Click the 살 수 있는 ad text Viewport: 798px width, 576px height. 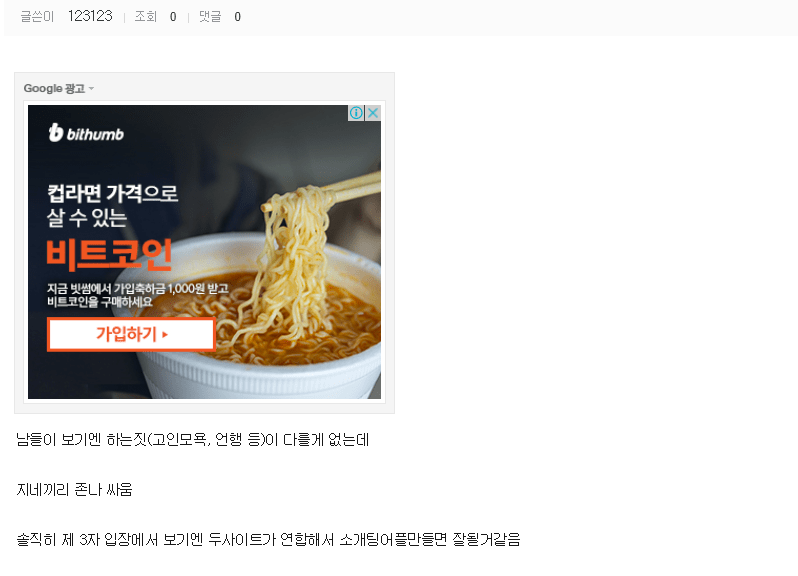[x=87, y=218]
